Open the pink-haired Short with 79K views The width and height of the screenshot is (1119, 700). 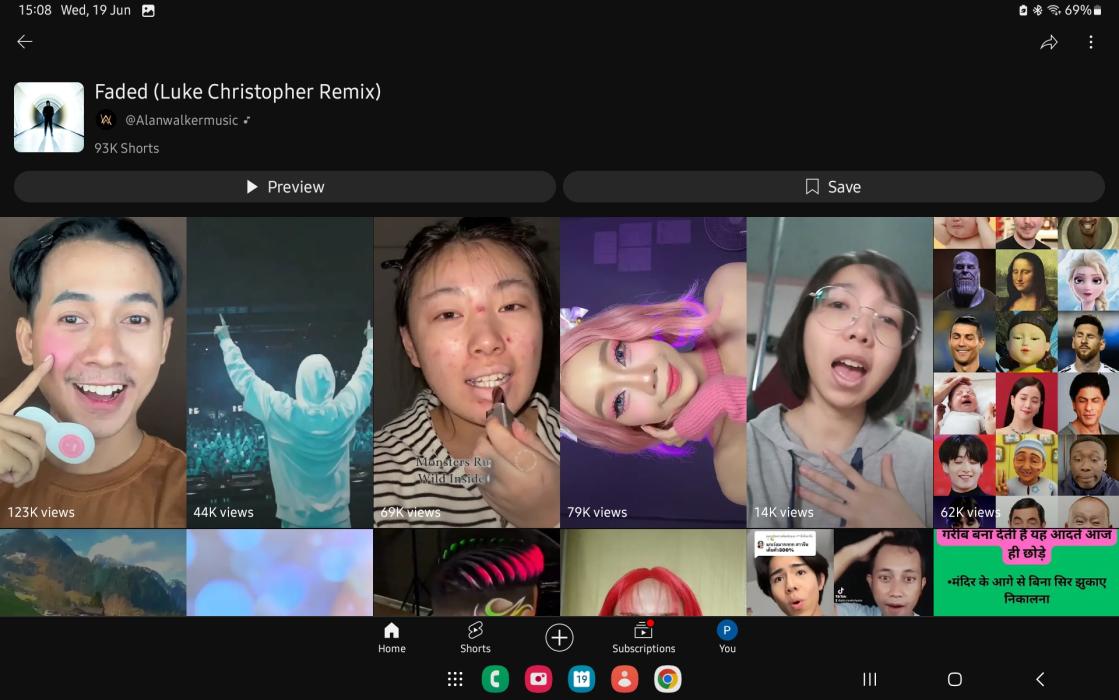[x=653, y=372]
